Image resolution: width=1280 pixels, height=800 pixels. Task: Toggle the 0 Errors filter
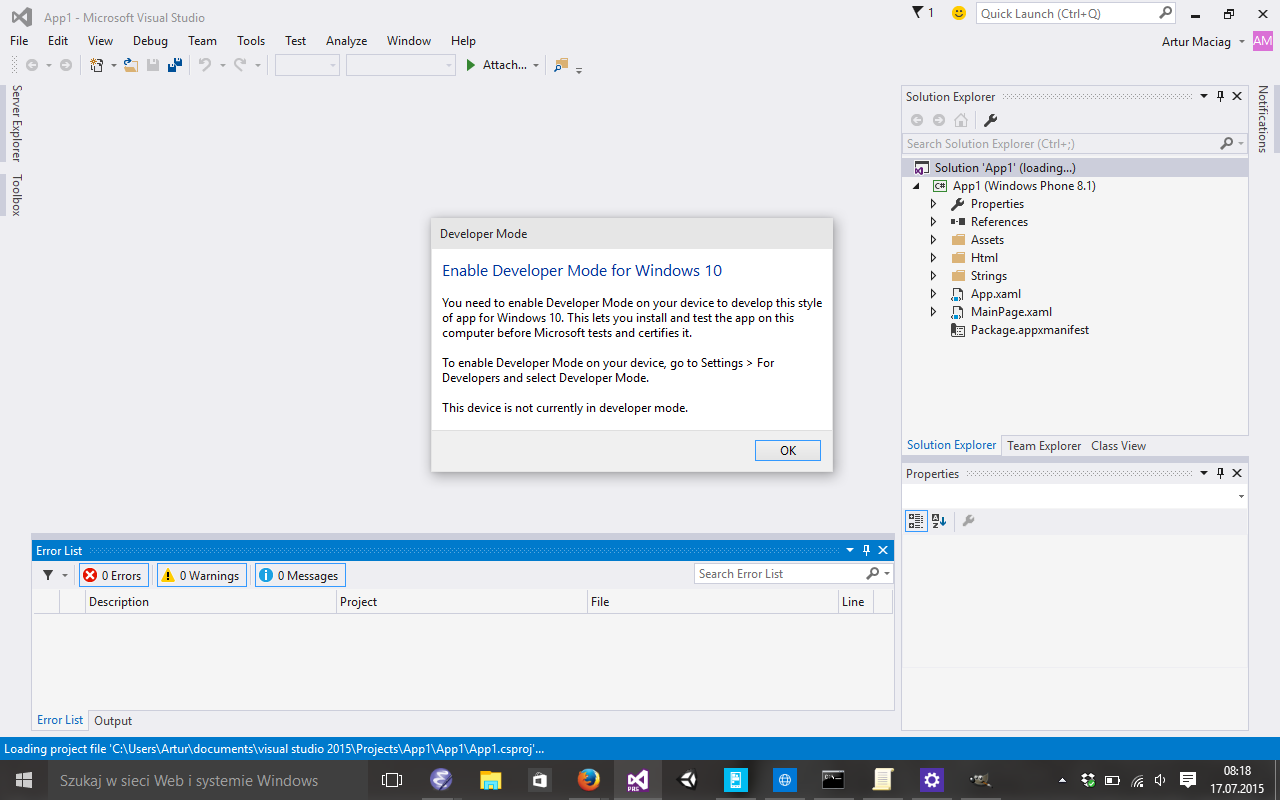click(113, 574)
